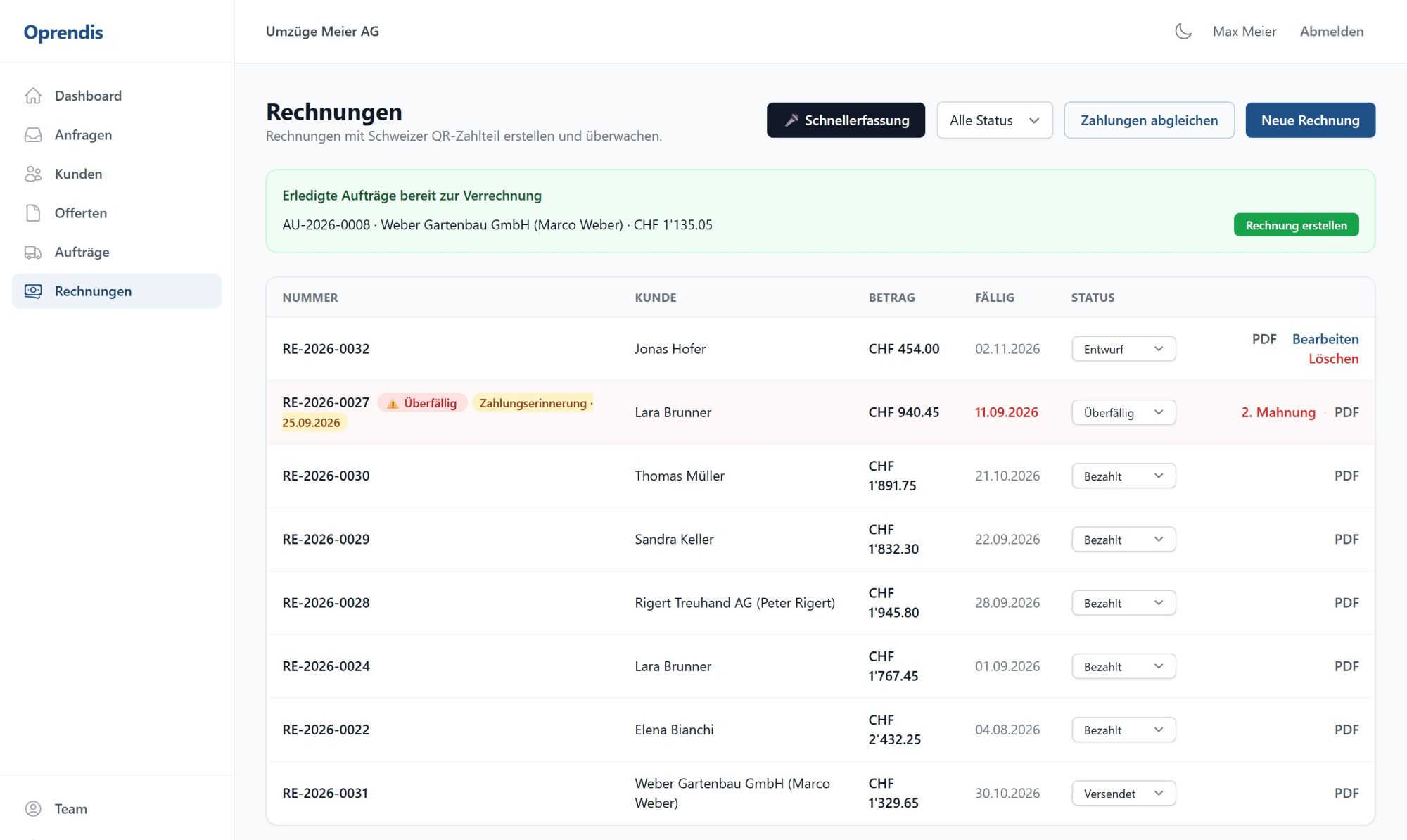Screen dimensions: 1407x840
Task: Click the Offerten document icon
Action: [33, 213]
